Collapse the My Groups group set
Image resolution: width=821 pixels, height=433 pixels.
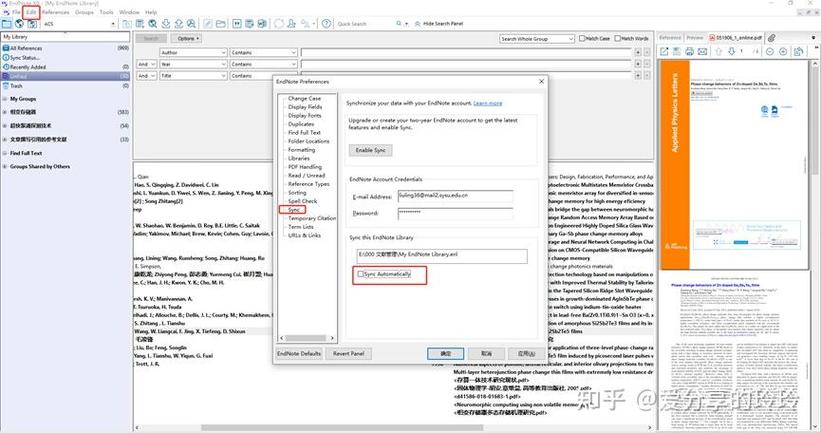pyautogui.click(x=5, y=99)
